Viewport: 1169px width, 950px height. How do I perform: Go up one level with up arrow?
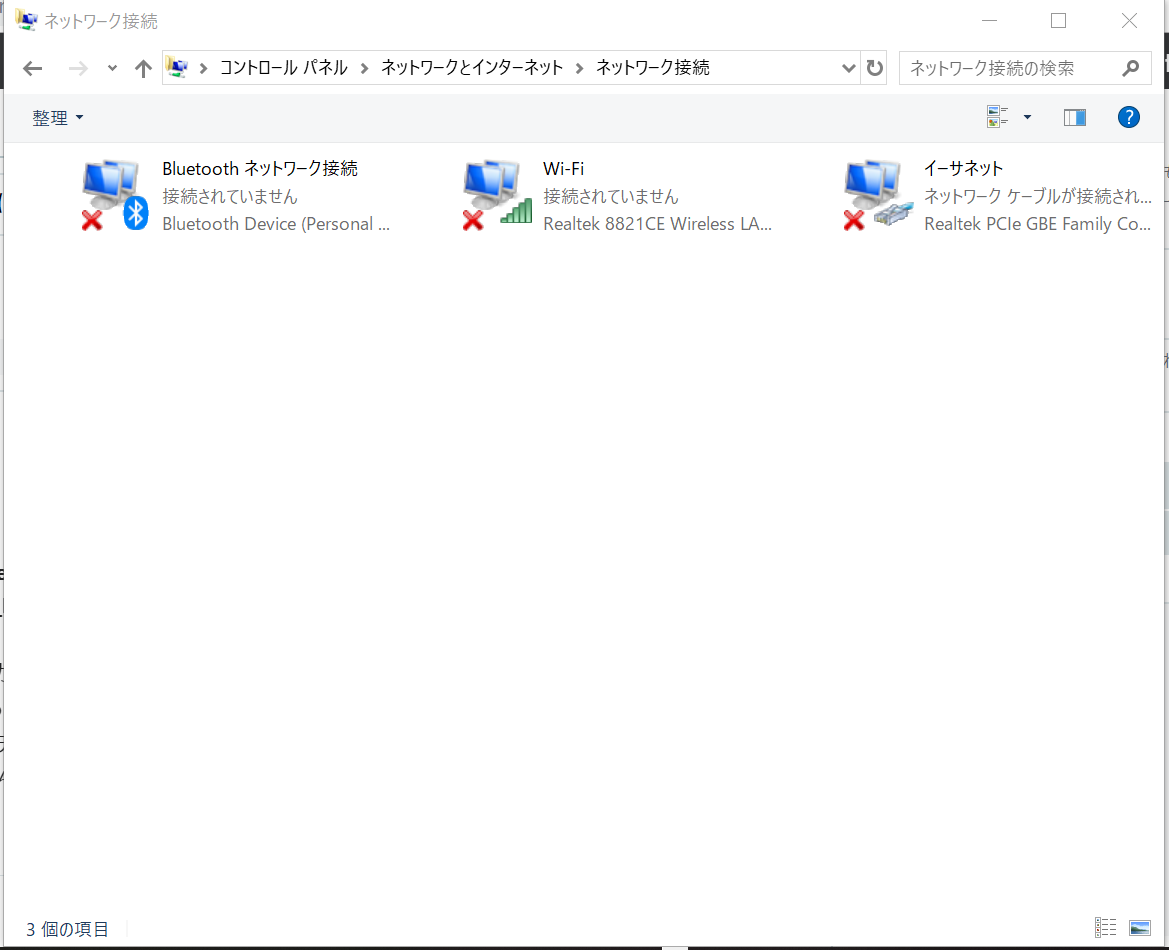pyautogui.click(x=143, y=69)
